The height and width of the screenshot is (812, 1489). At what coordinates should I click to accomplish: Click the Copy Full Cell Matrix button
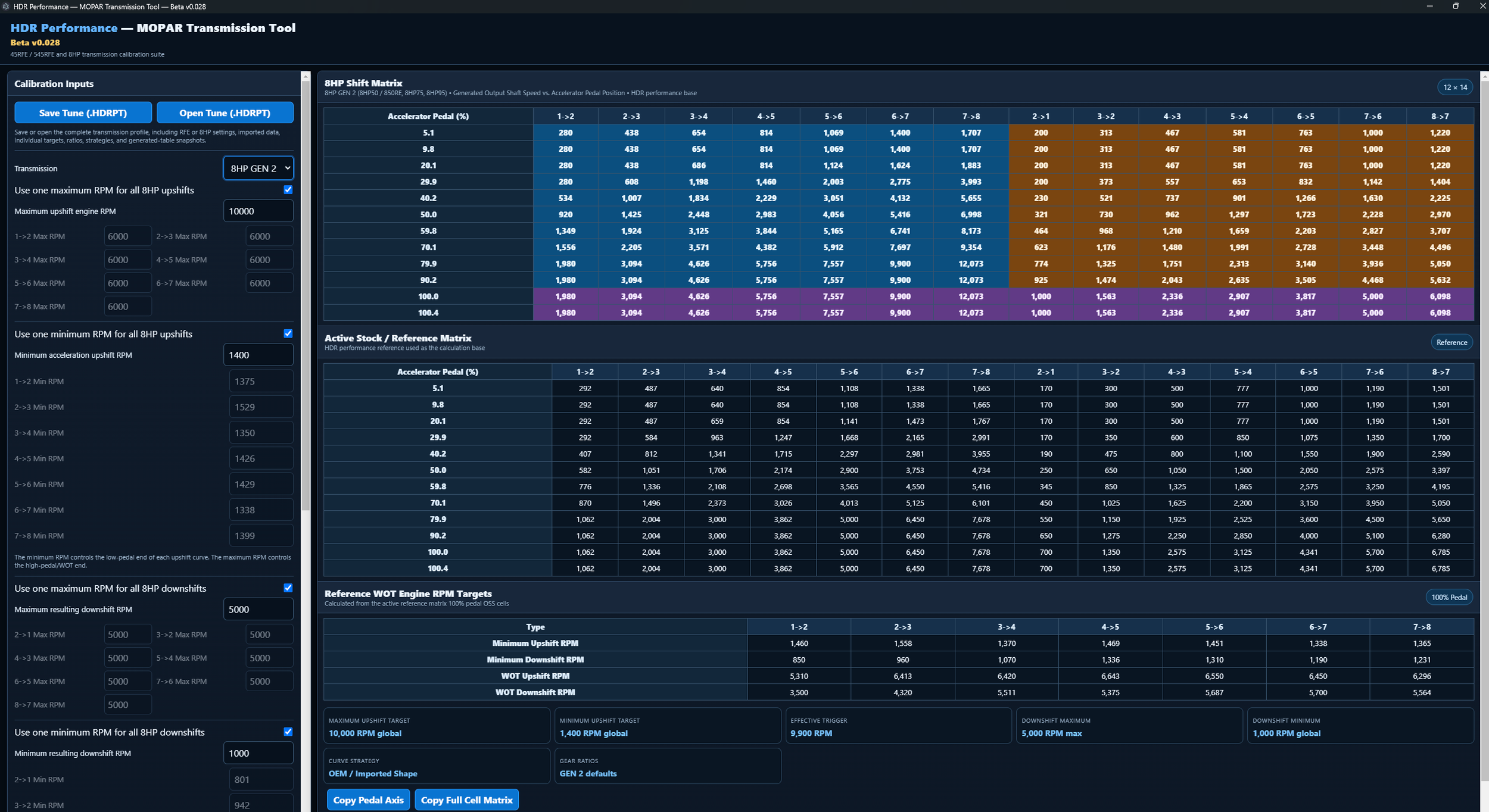(x=466, y=800)
